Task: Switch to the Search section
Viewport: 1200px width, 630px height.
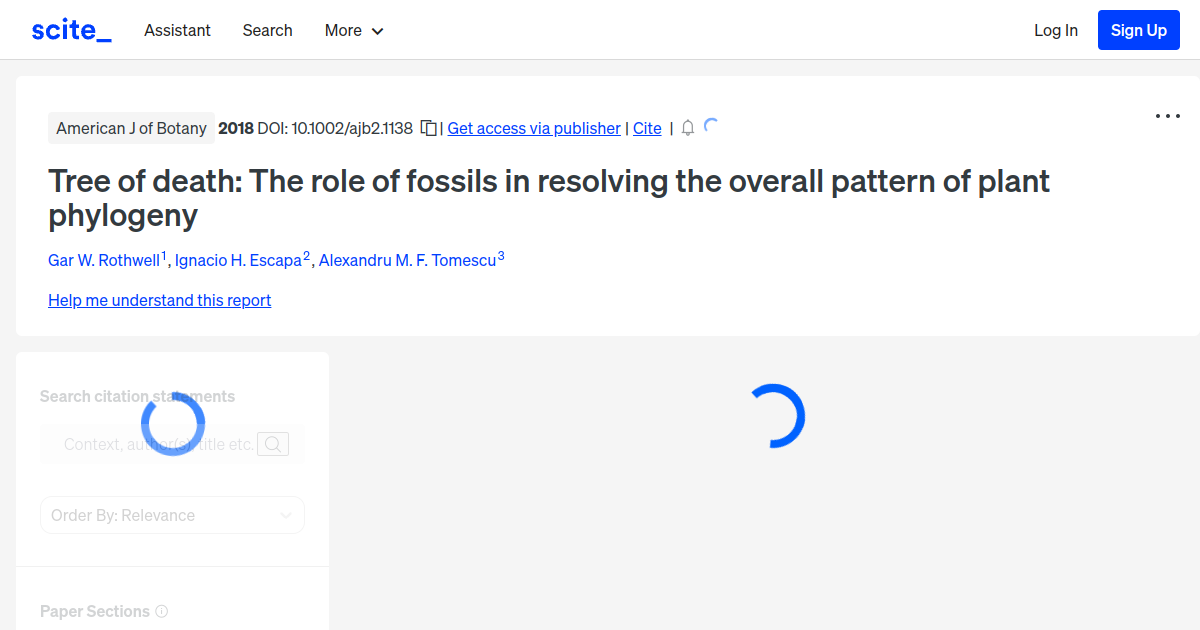Action: [267, 30]
